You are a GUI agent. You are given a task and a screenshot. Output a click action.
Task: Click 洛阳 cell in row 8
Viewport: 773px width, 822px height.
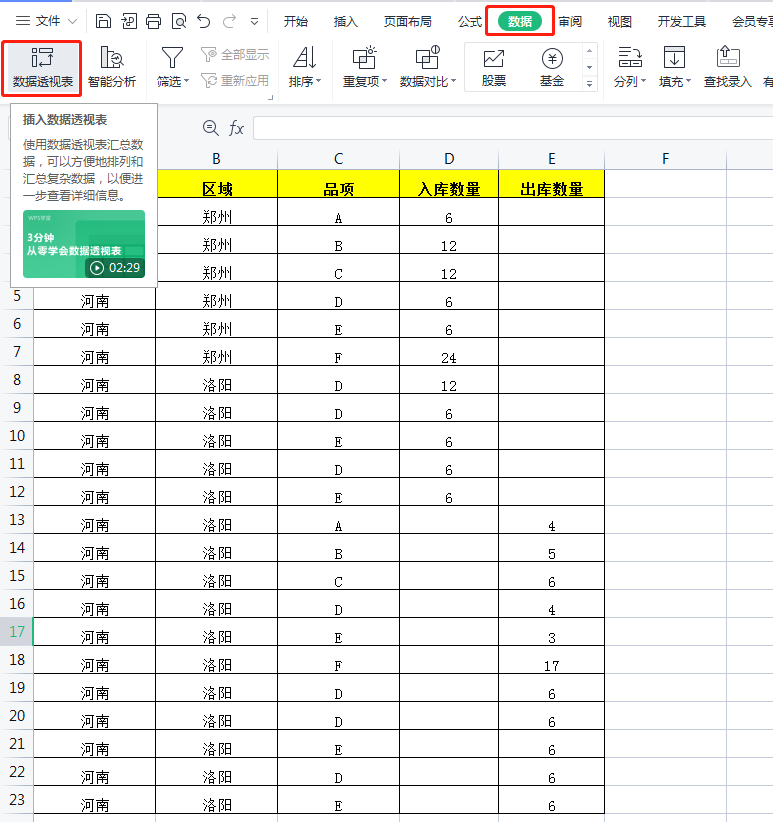[x=216, y=380]
